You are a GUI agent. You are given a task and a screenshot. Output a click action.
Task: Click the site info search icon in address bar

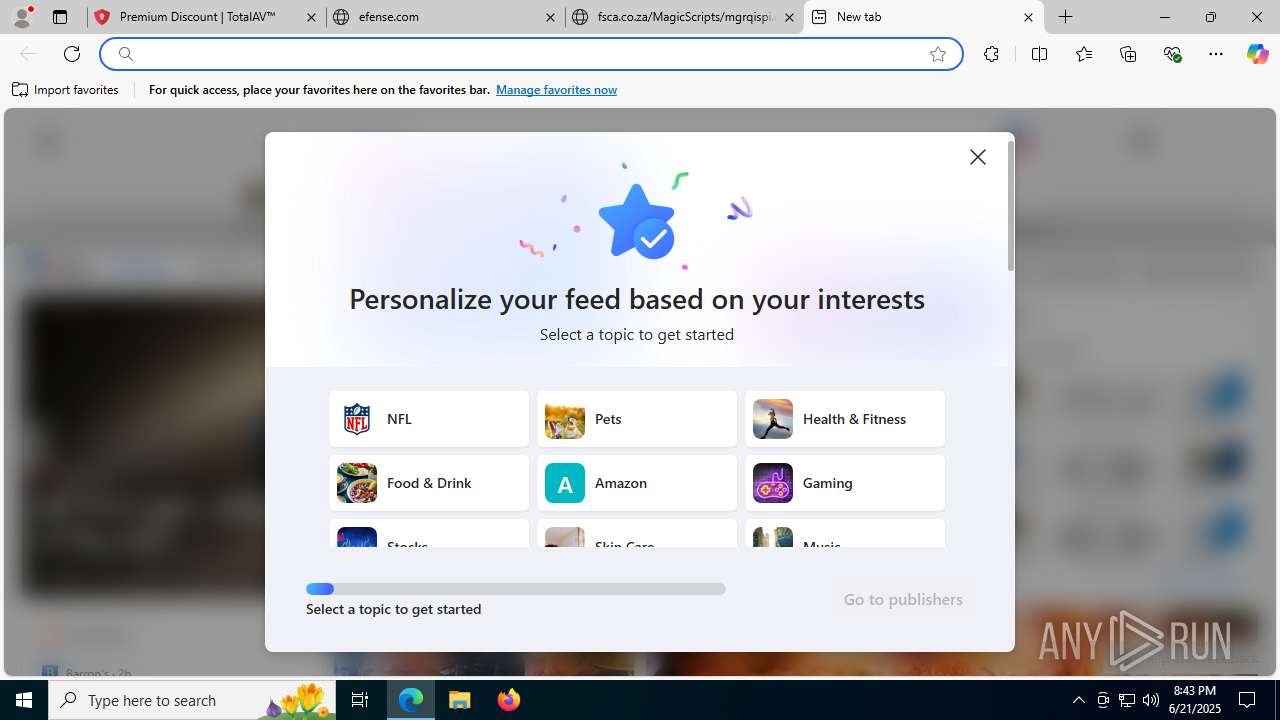(x=125, y=54)
